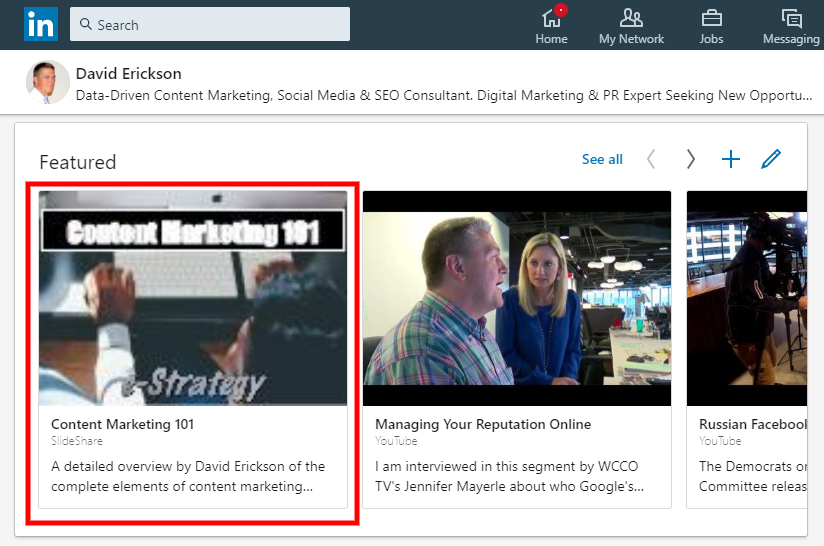Screen dimensions: 824x546
Task: Click the SlideShare source label
Action: (77, 441)
